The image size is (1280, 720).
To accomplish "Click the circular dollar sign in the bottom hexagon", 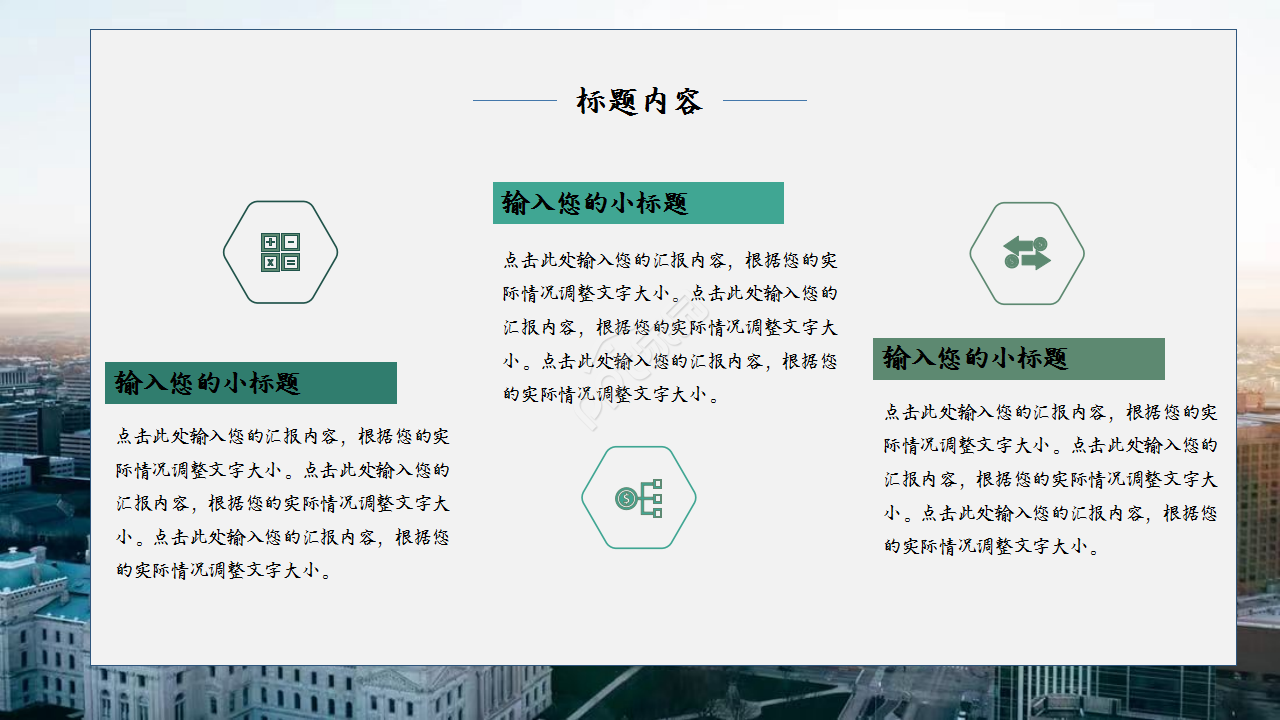I will tap(625, 497).
